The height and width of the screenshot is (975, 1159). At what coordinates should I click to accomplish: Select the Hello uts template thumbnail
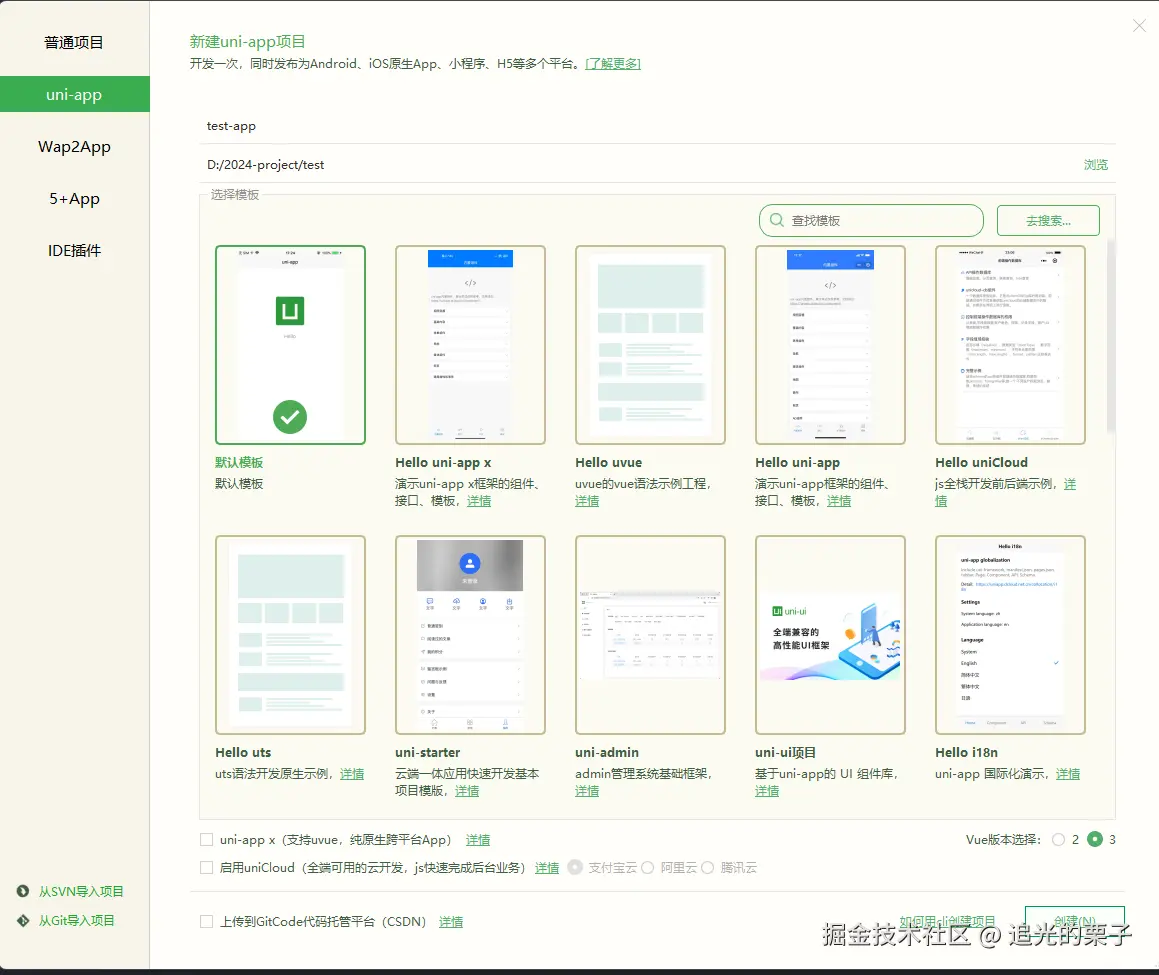tap(290, 635)
